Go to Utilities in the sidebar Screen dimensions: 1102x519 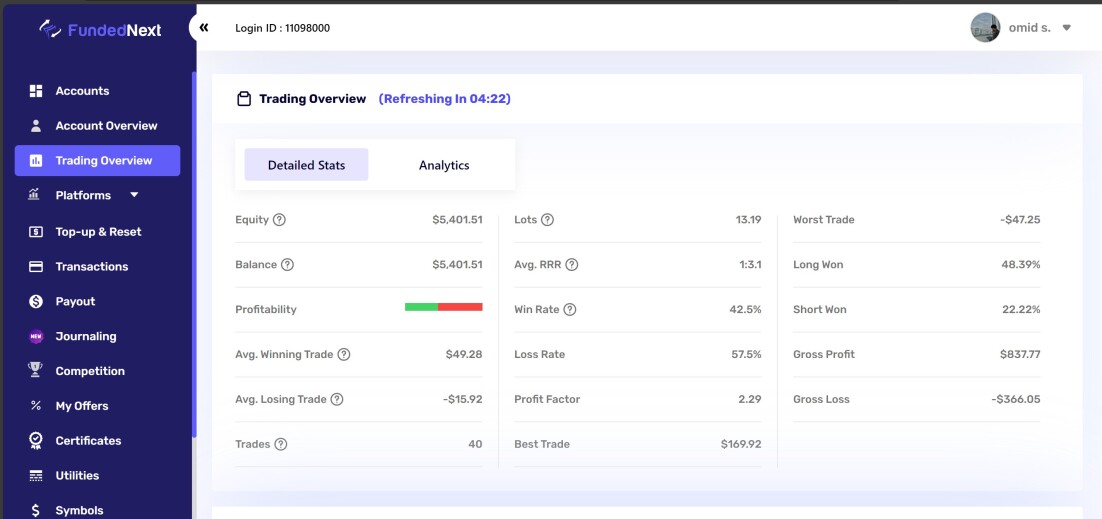[x=77, y=476]
